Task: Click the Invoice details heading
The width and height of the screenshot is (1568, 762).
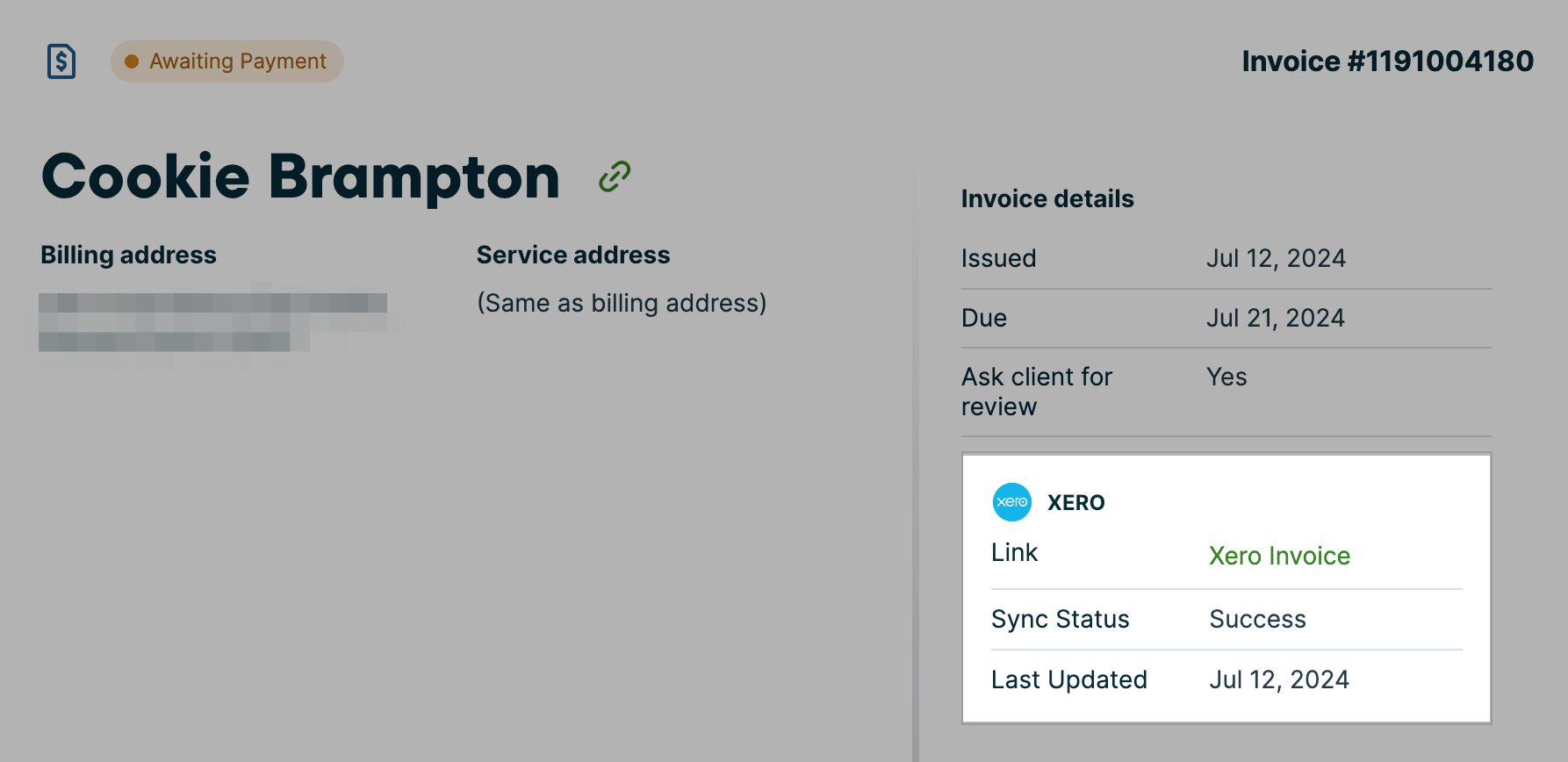Action: coord(1047,198)
